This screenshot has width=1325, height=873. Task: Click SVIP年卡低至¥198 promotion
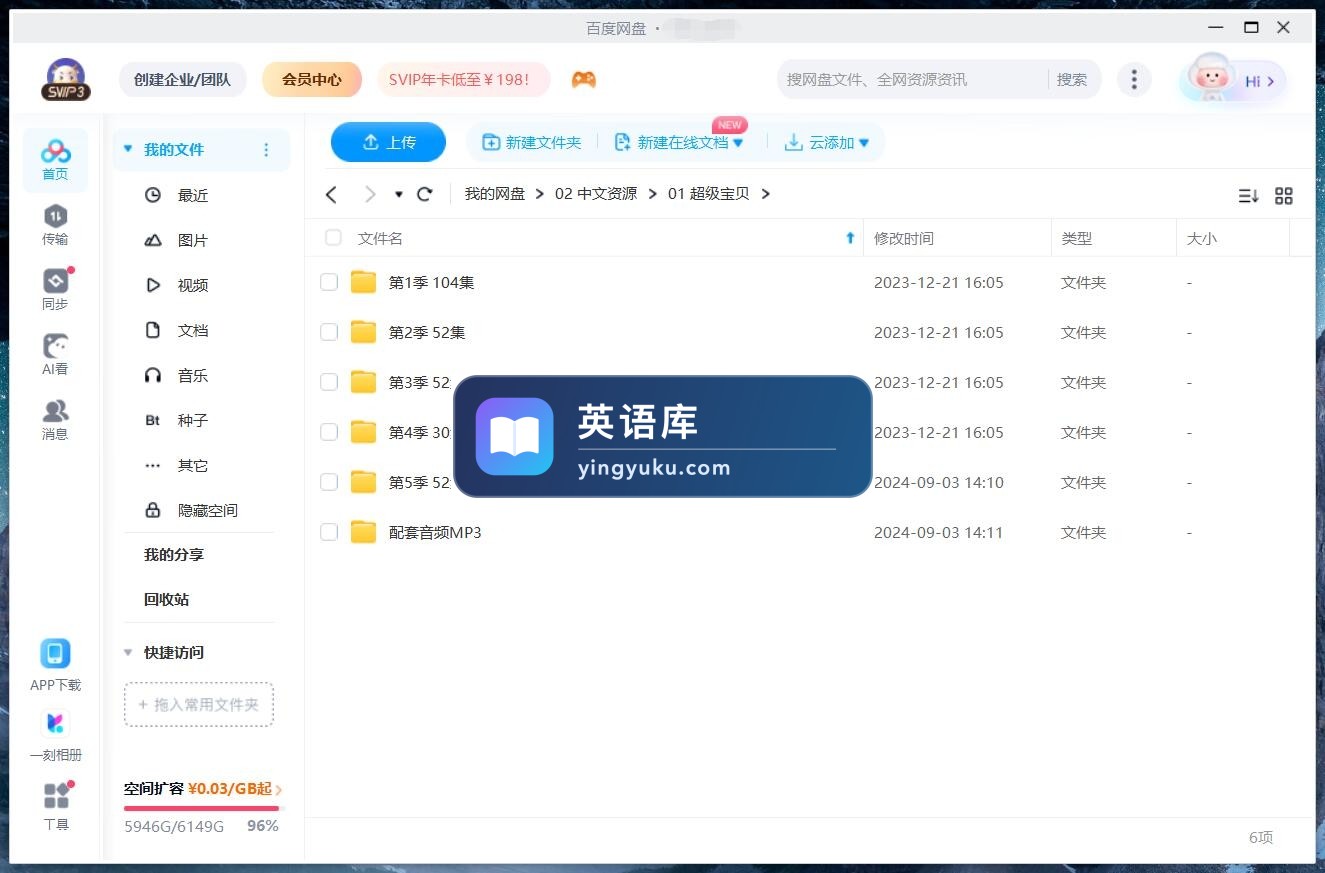click(x=464, y=80)
